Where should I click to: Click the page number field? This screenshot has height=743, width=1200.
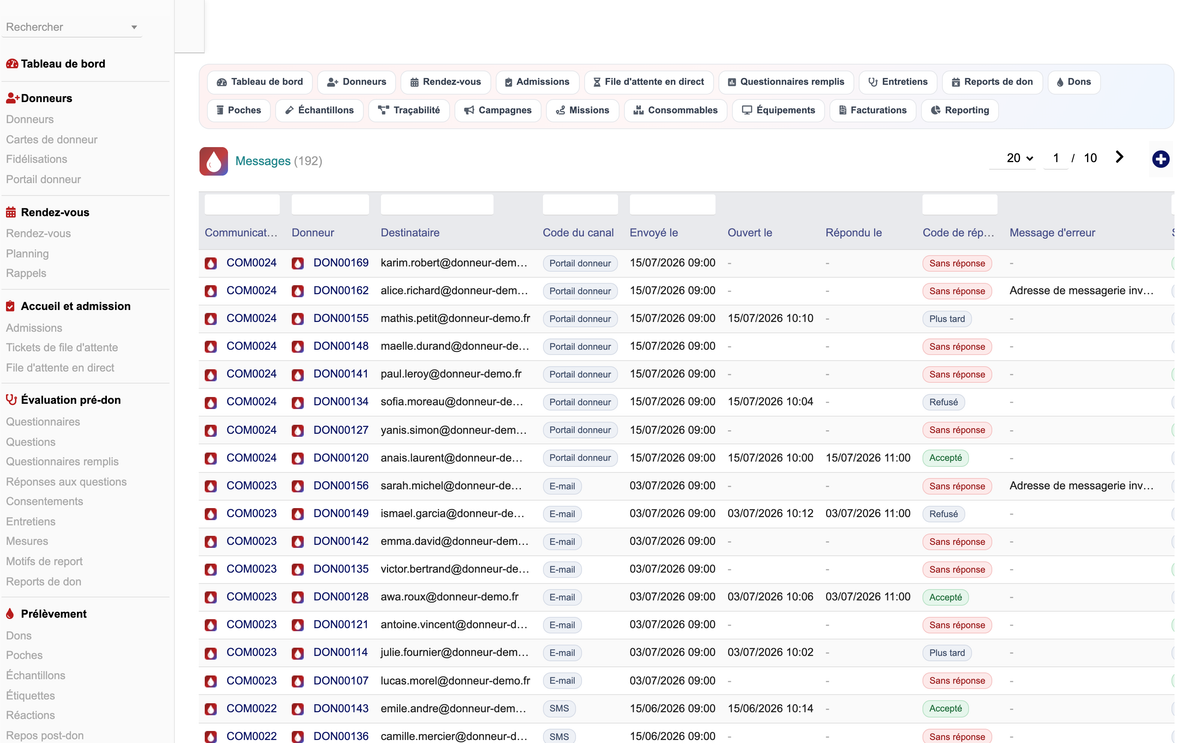pos(1055,158)
